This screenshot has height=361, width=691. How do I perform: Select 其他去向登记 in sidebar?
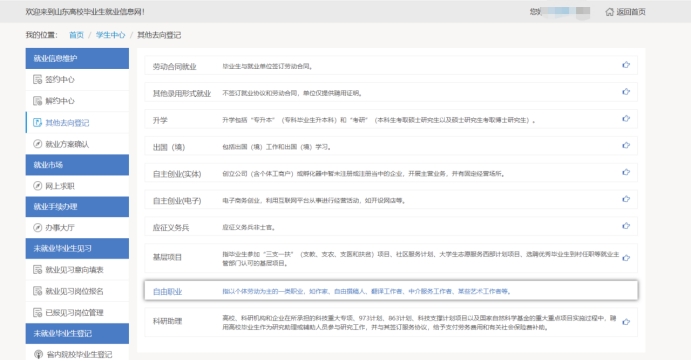67,123
